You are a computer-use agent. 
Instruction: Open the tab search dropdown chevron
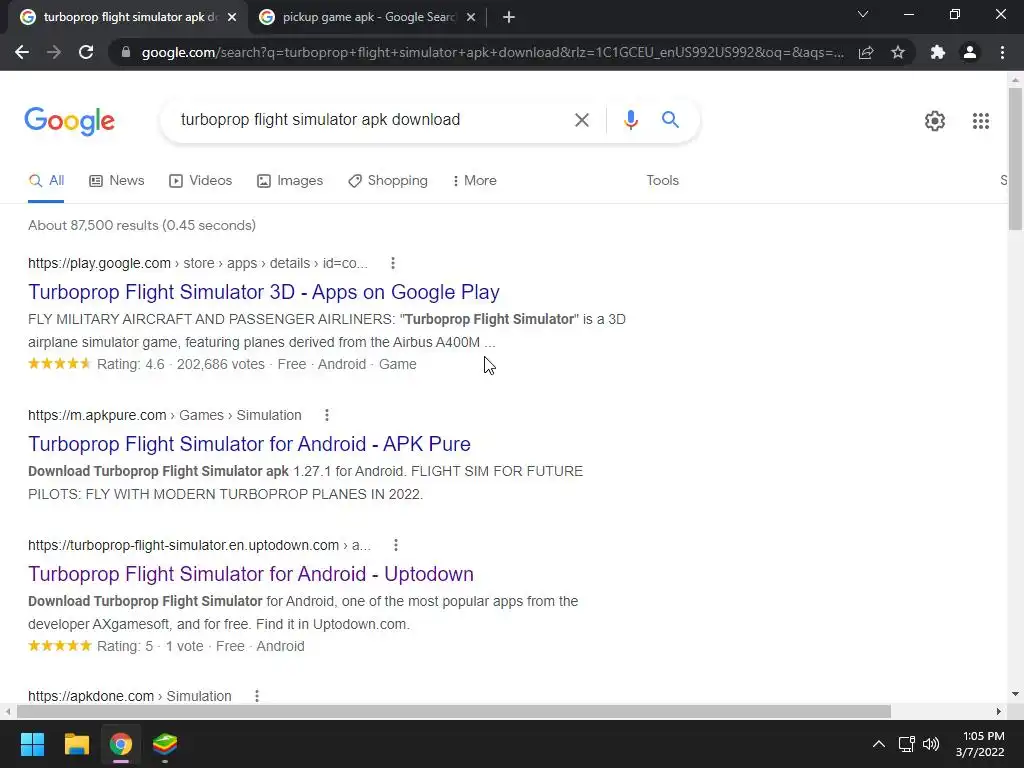tap(863, 14)
